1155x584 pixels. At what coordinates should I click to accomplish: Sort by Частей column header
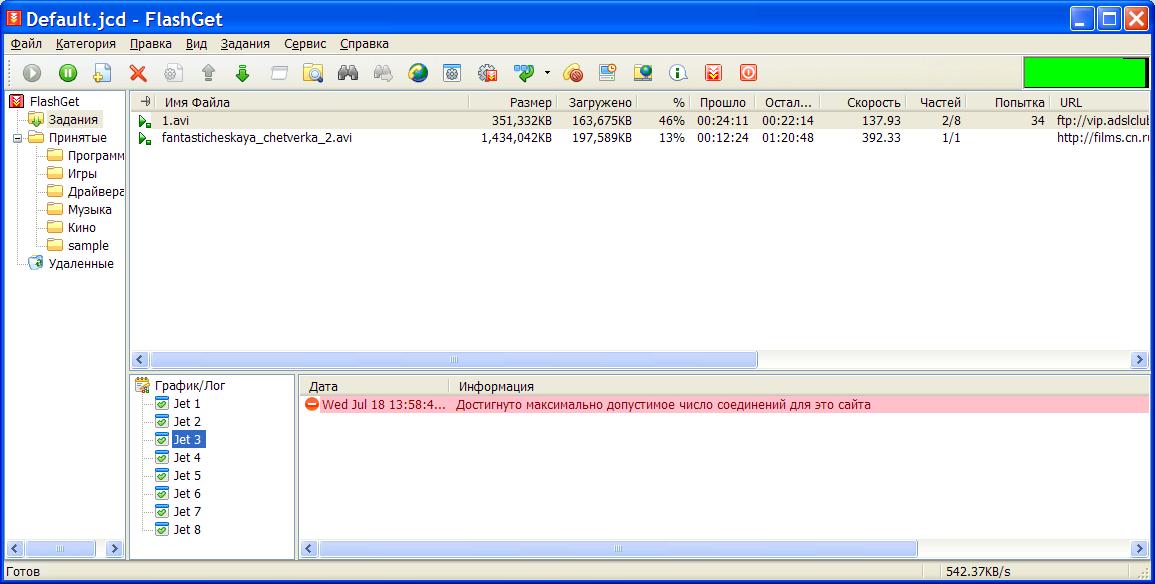(x=936, y=102)
